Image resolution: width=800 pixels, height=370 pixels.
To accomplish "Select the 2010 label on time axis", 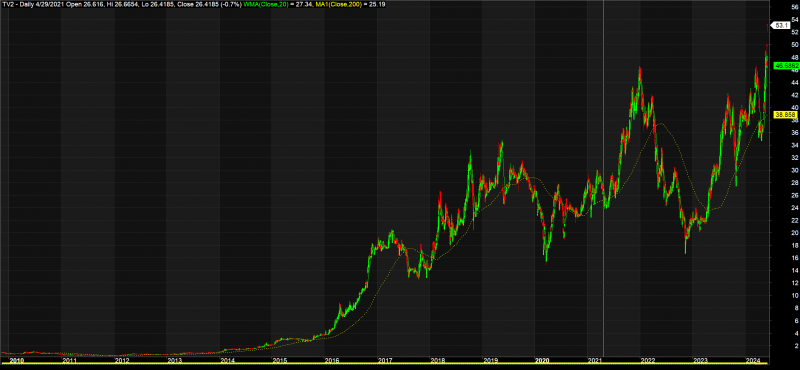I will click(17, 360).
